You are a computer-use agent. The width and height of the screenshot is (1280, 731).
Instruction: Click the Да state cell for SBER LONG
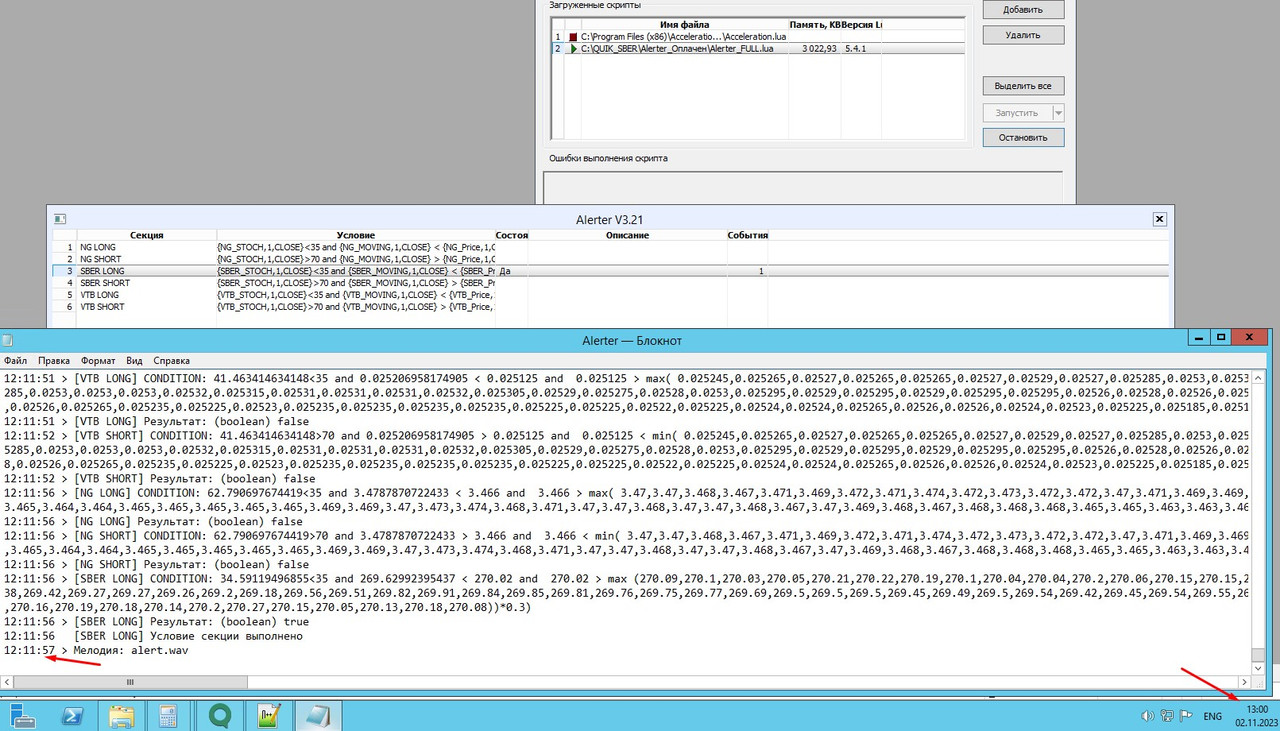point(512,271)
